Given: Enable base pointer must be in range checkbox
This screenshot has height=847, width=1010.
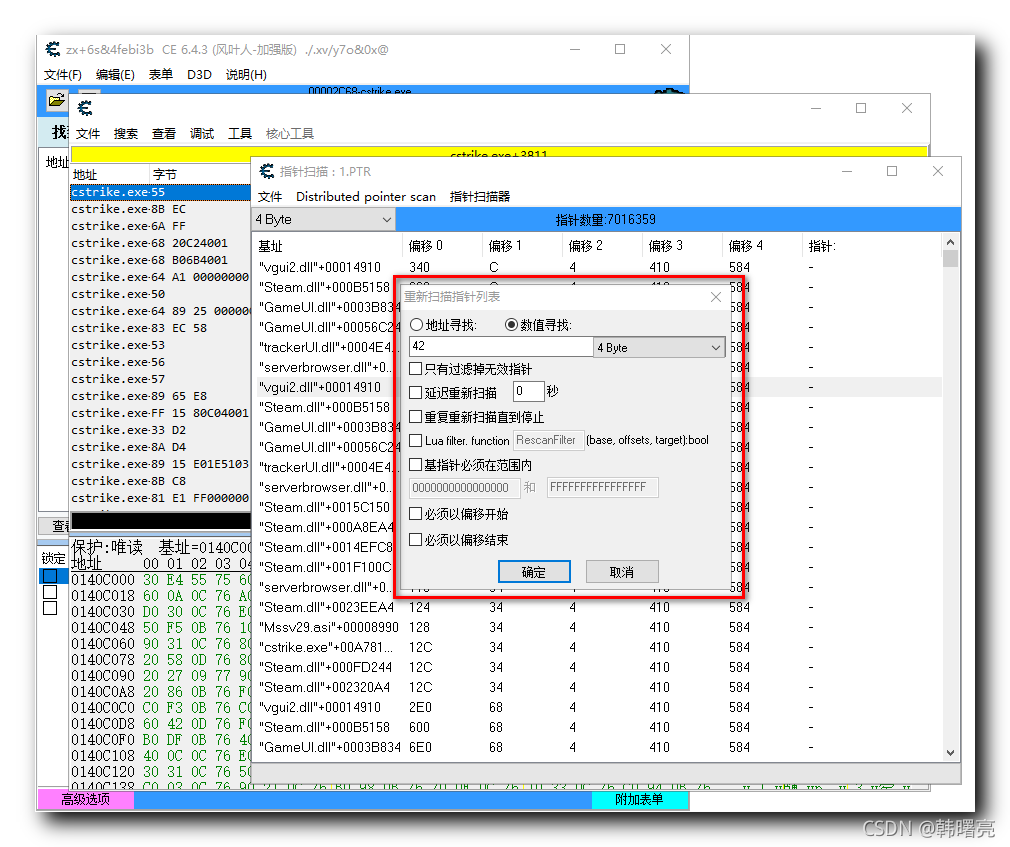Looking at the screenshot, I should pos(416,464).
